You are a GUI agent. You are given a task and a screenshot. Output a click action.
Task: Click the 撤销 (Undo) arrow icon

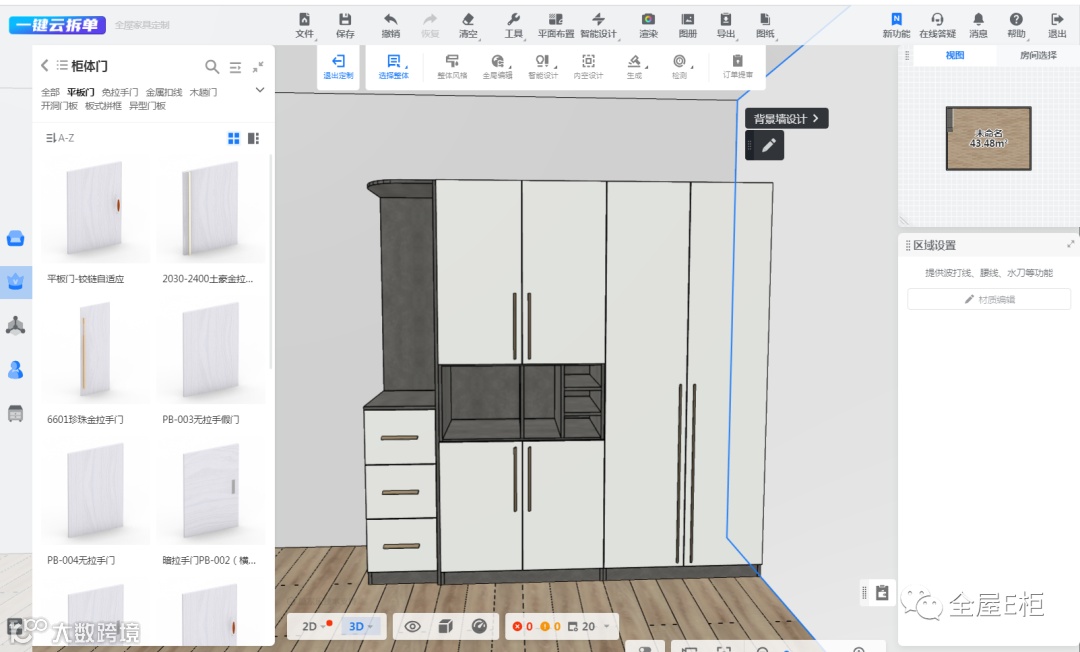point(390,20)
